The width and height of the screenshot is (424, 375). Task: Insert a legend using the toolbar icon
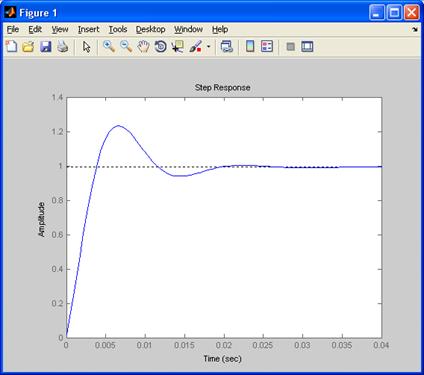point(267,46)
